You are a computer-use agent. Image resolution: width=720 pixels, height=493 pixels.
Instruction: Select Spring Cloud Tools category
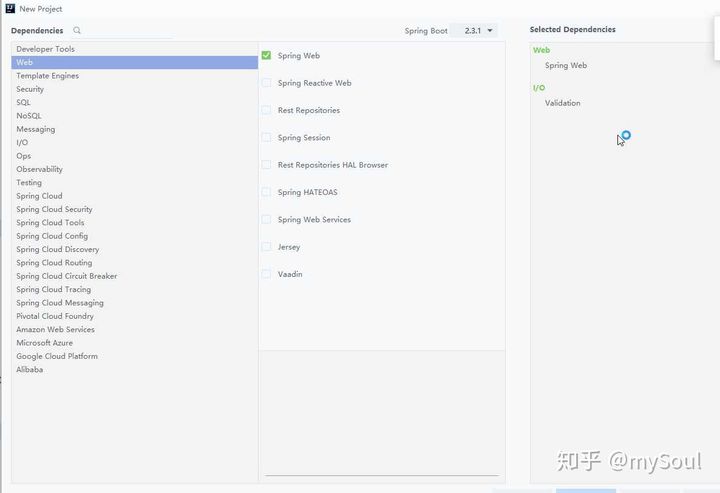point(135,222)
